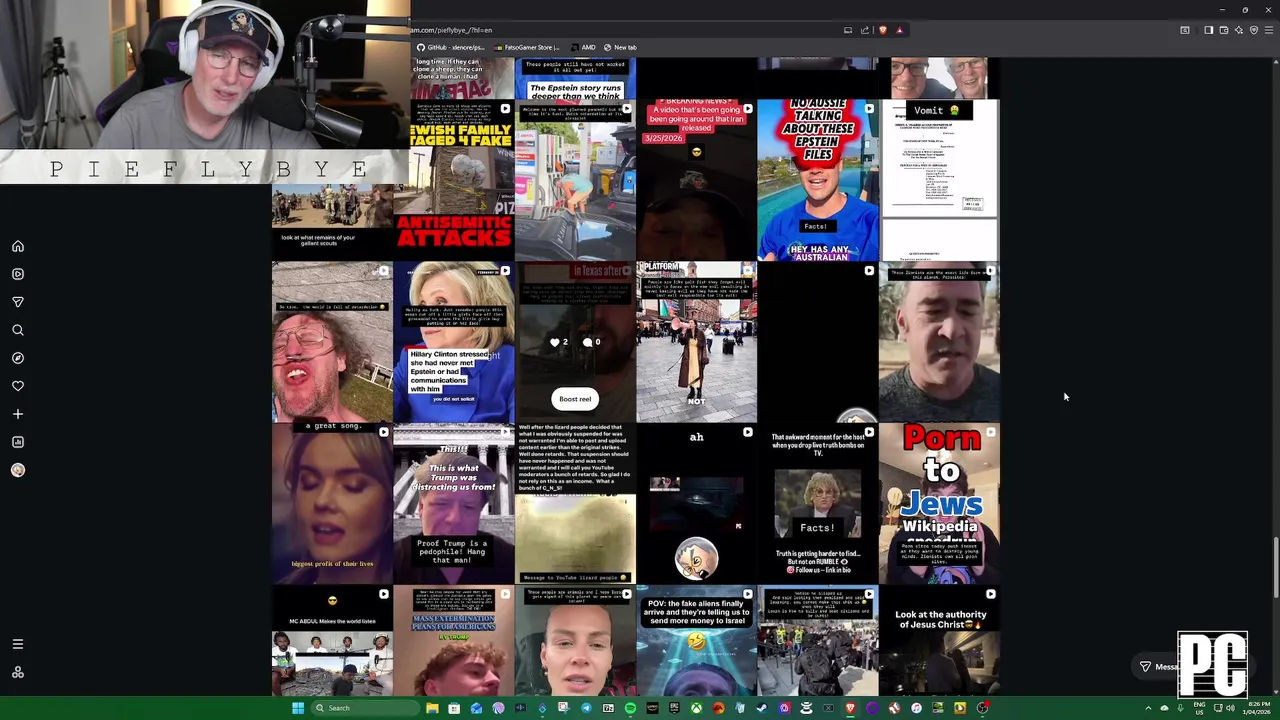Open Windows Start menu

[297, 708]
